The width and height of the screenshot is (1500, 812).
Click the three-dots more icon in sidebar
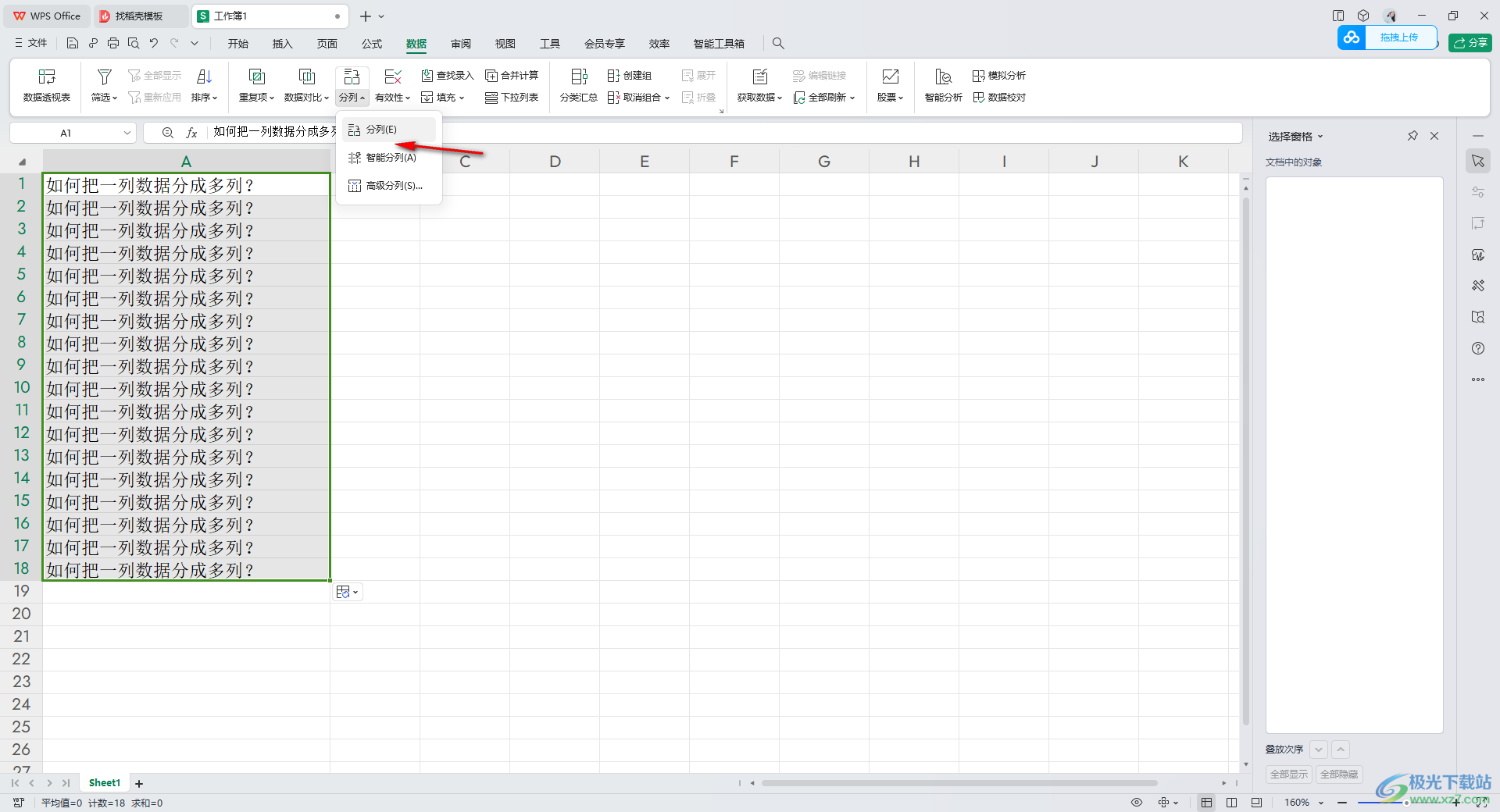(x=1478, y=379)
